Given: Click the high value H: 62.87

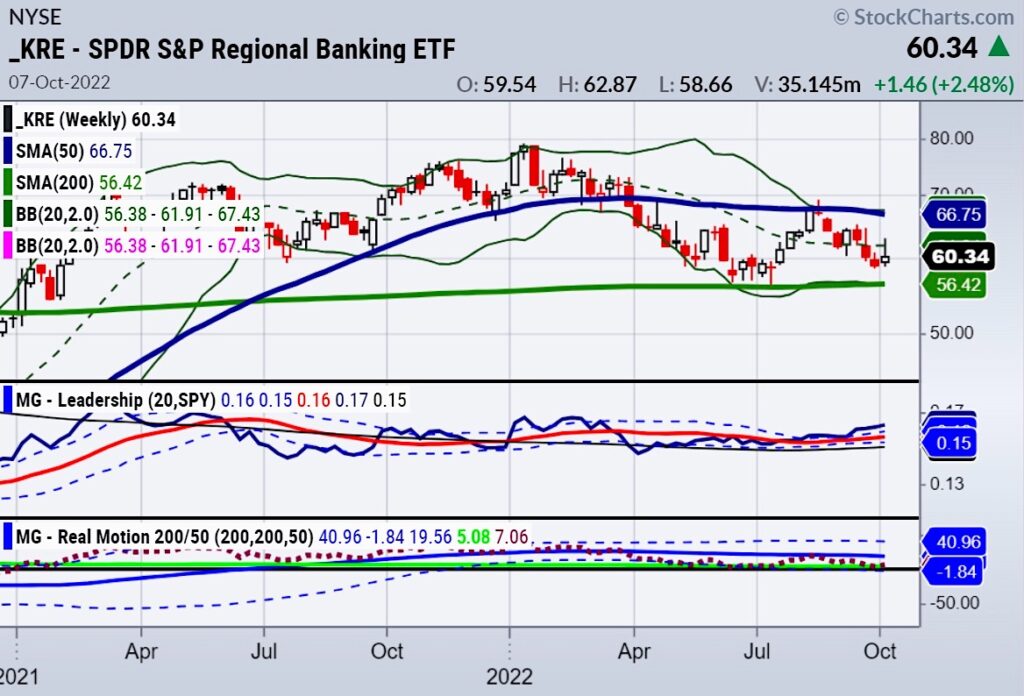Looking at the screenshot, I should pos(598,84).
